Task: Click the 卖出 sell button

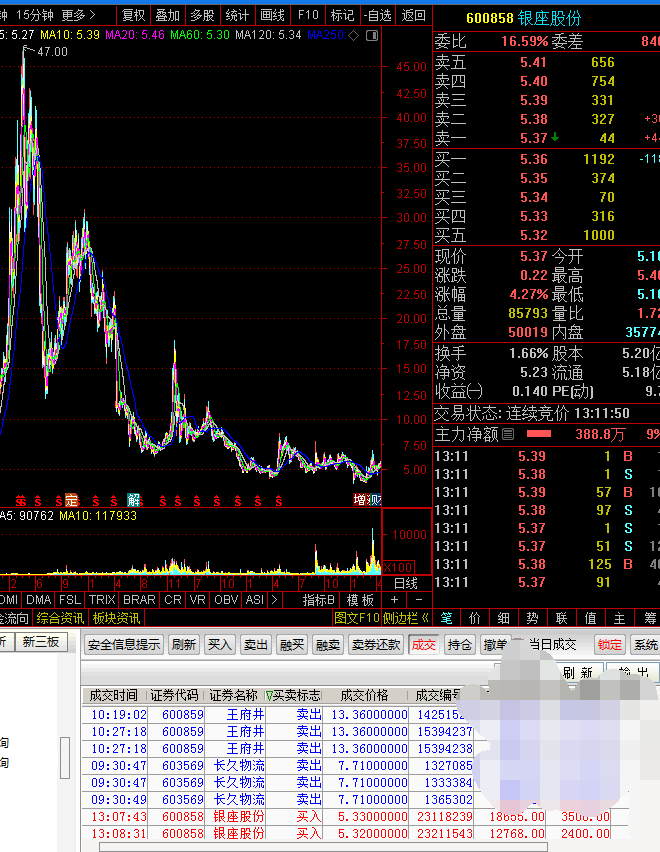Action: 255,645
